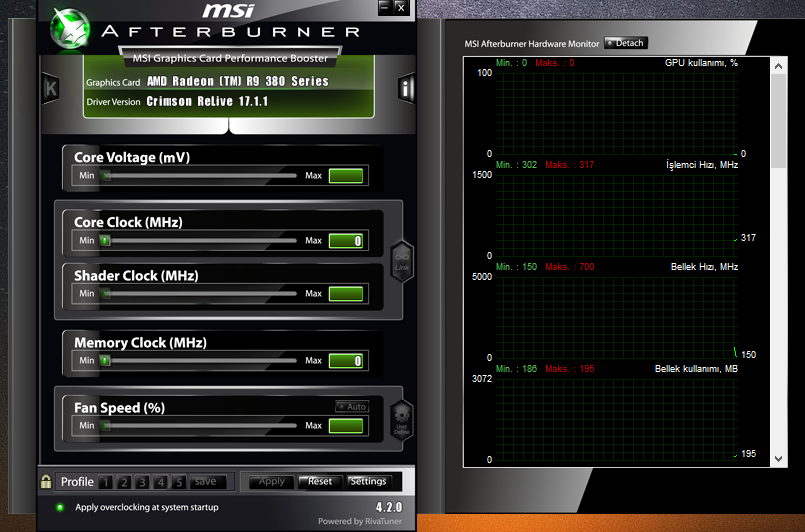Select profile slot 5
The image size is (805, 532).
[179, 482]
